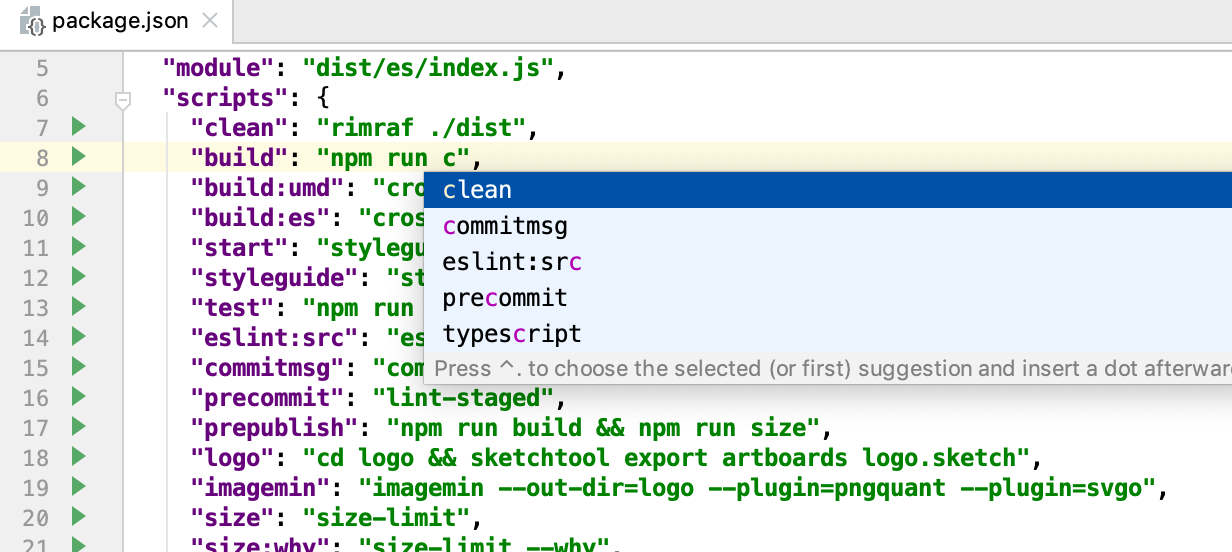Close the package.json tab
This screenshot has height=552, width=1232.
tap(209, 20)
